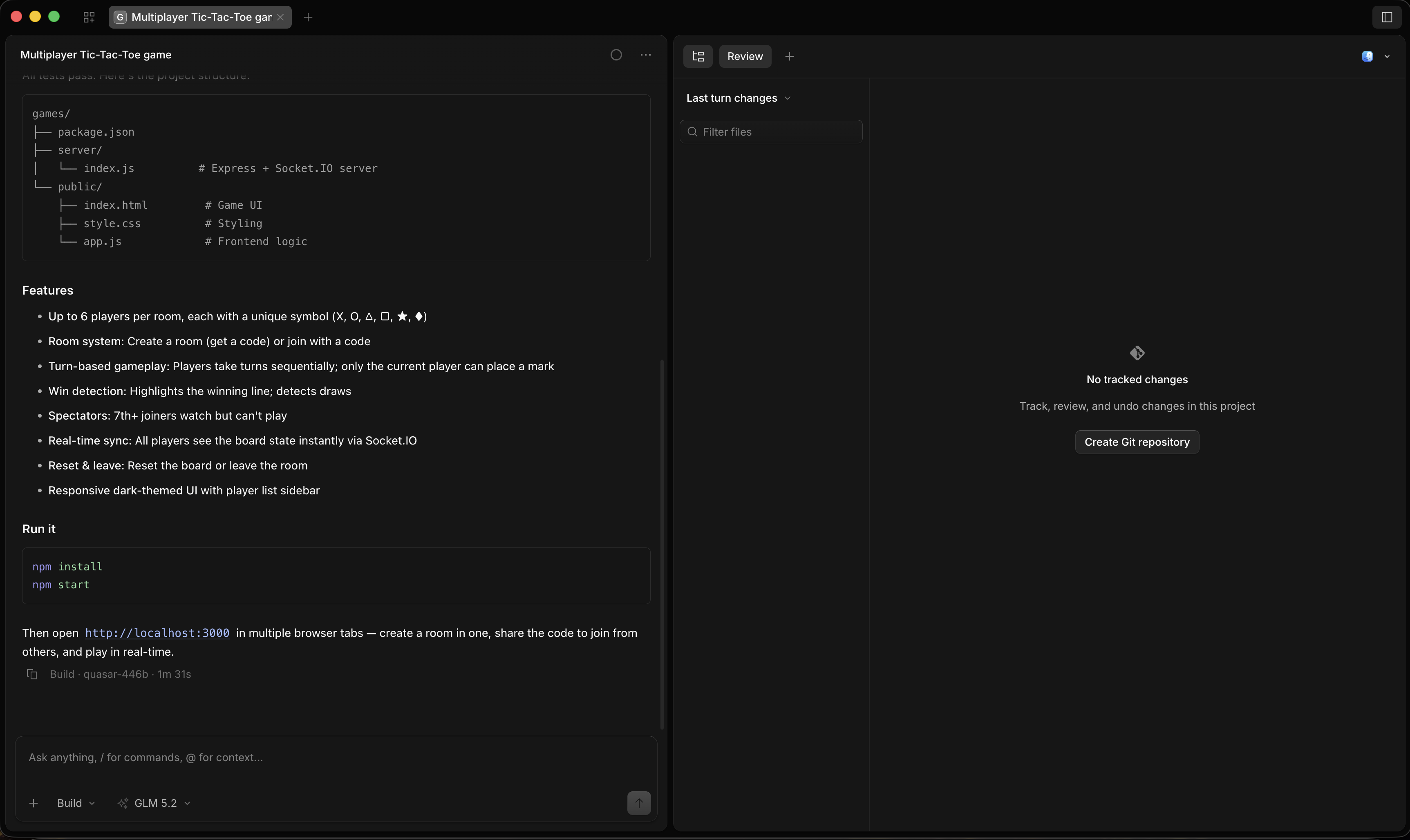This screenshot has width=1410, height=840.
Task: Click the sparkle icon beside GLM 5.2
Action: point(122,803)
